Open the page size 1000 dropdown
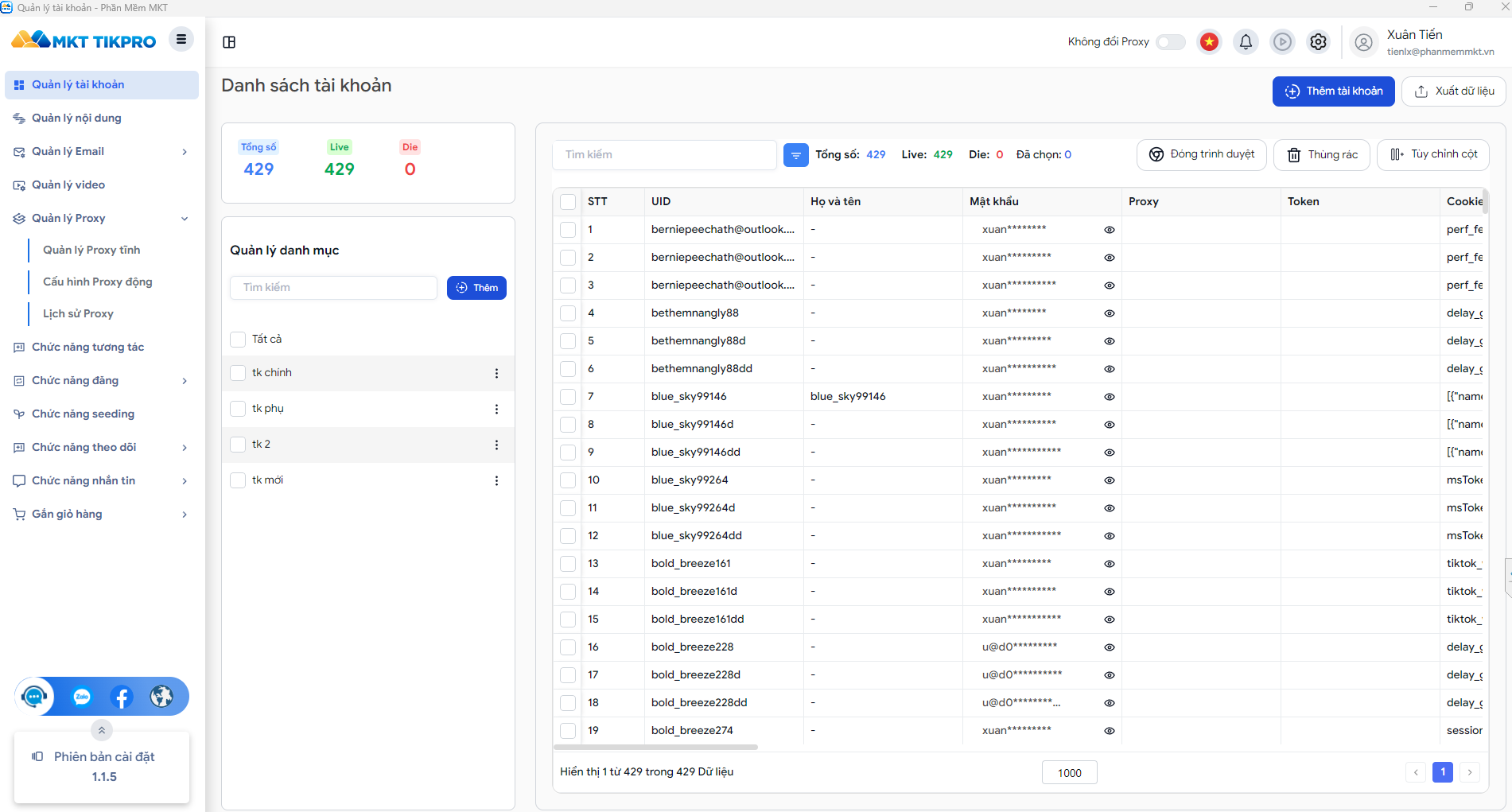Screen dimensions: 1512x812 [1069, 773]
